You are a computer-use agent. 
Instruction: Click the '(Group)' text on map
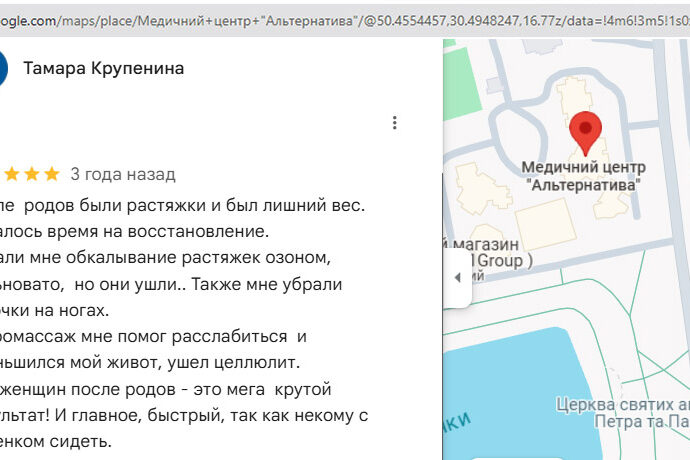click(500, 262)
